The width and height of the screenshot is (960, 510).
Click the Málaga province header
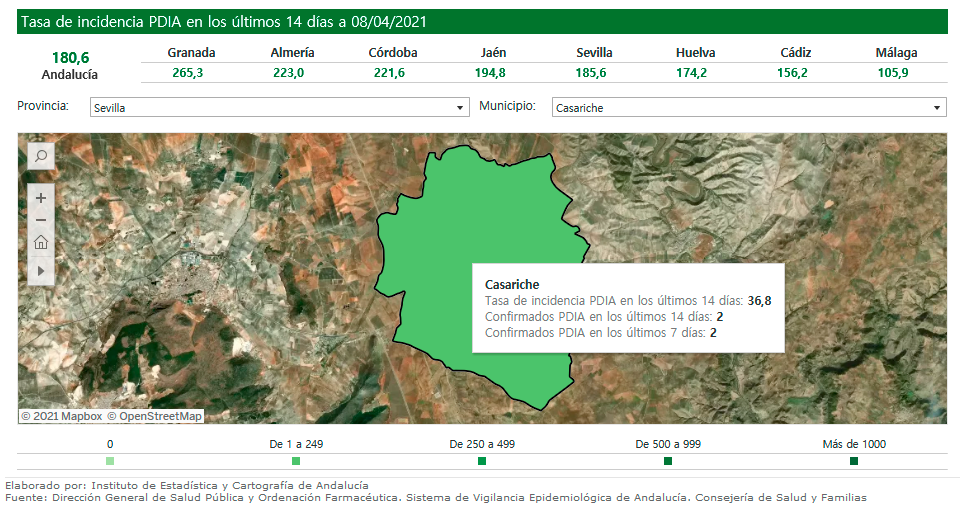(896, 53)
